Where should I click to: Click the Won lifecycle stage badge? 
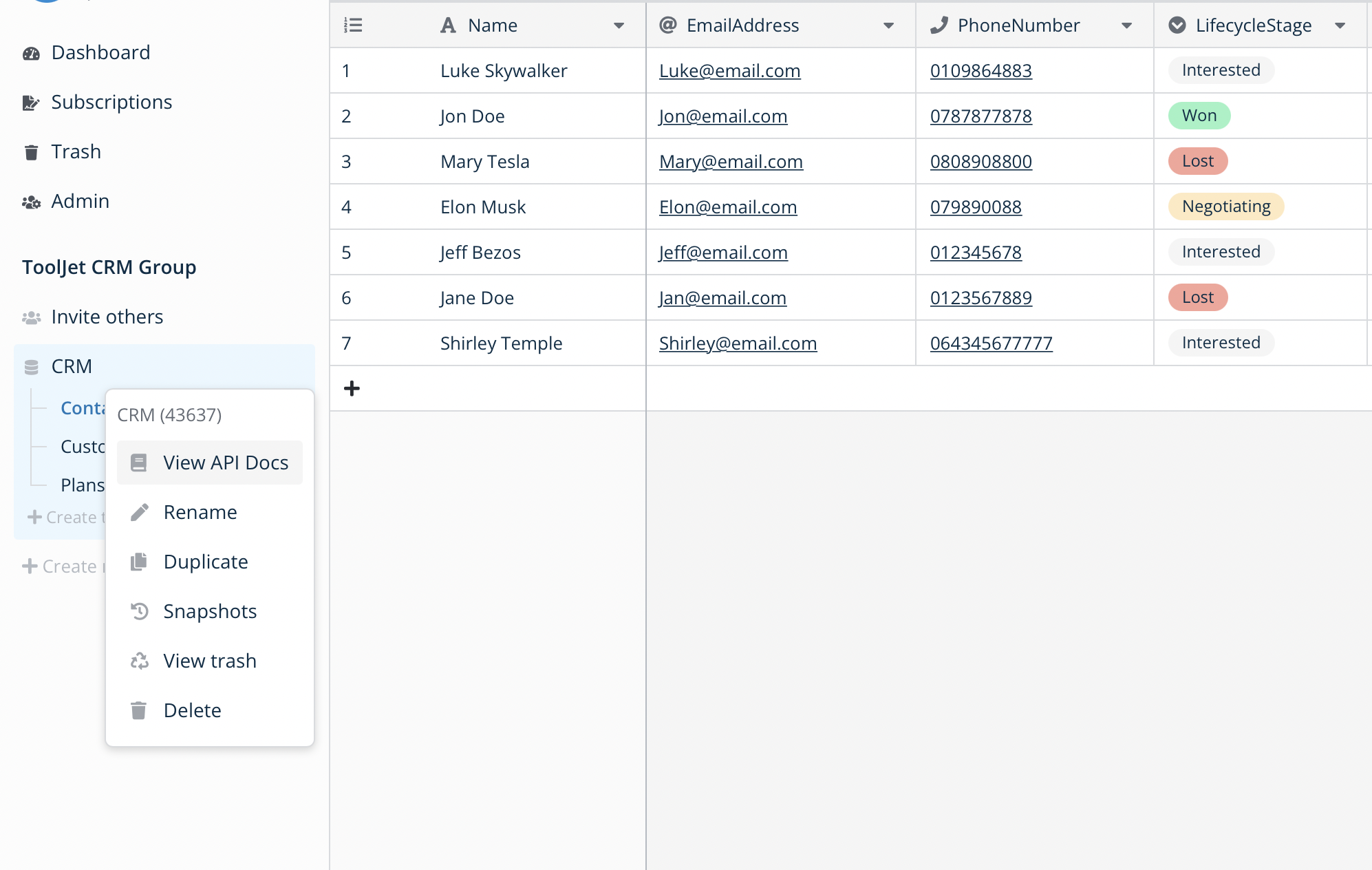point(1199,116)
